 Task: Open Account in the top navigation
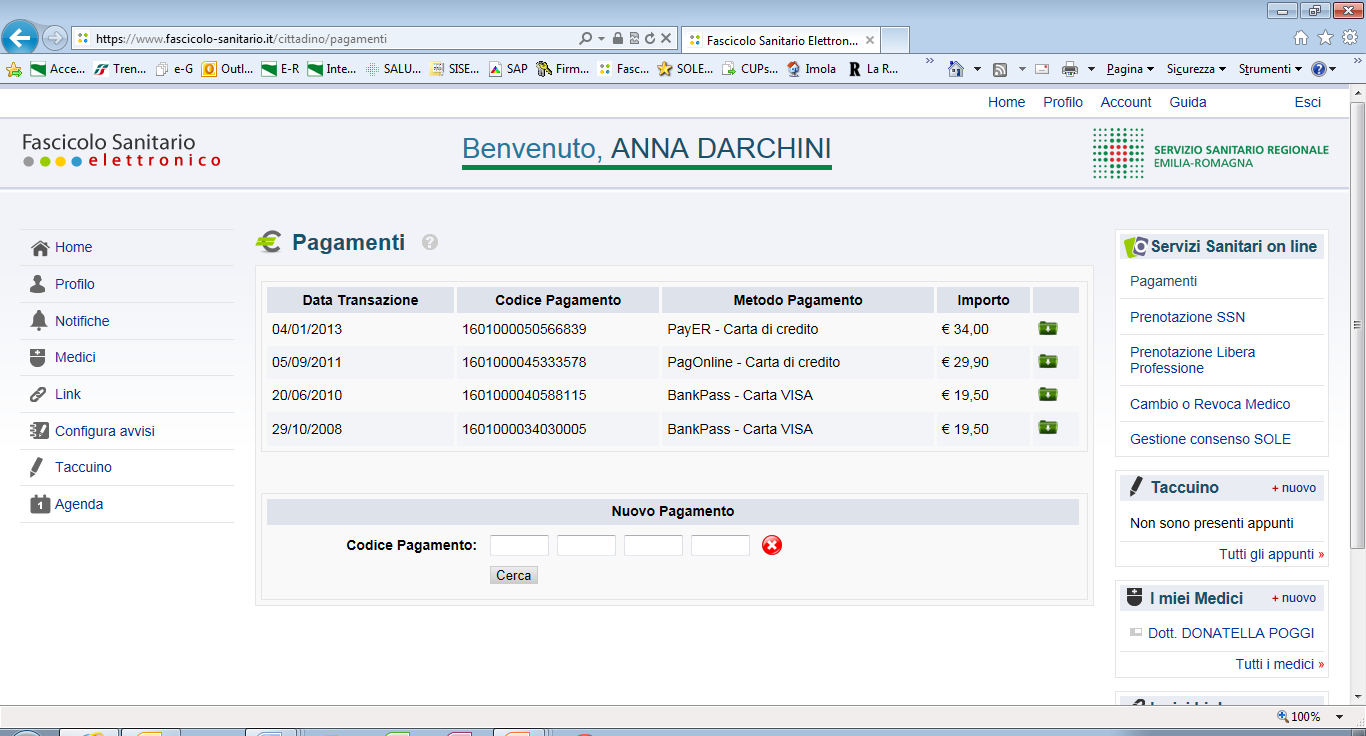(1126, 102)
